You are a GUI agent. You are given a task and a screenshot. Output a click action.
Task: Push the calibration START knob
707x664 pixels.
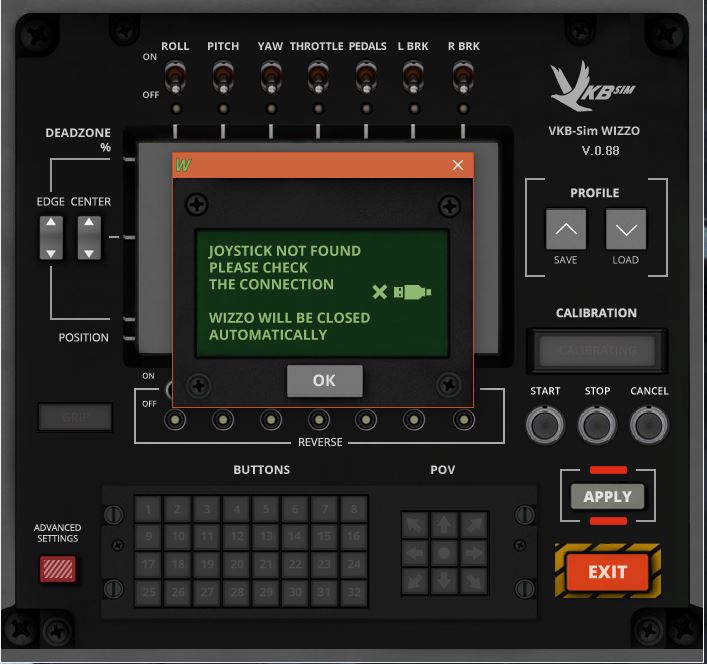[545, 425]
